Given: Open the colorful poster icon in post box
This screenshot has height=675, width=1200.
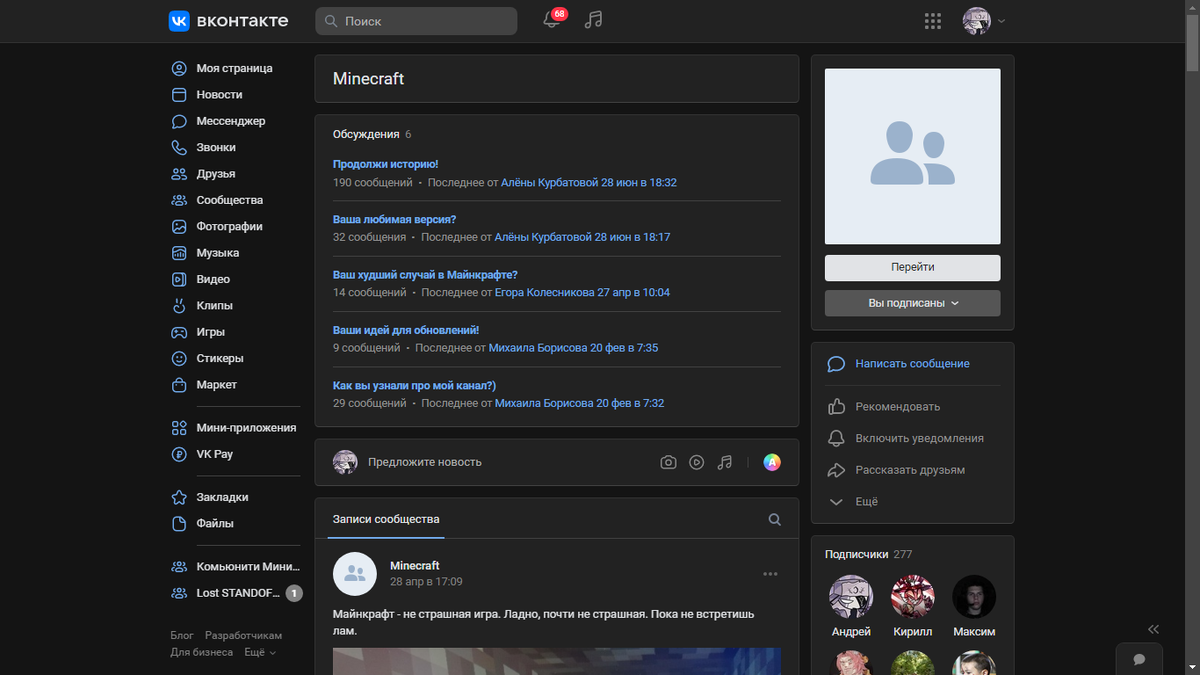Looking at the screenshot, I should [772, 462].
